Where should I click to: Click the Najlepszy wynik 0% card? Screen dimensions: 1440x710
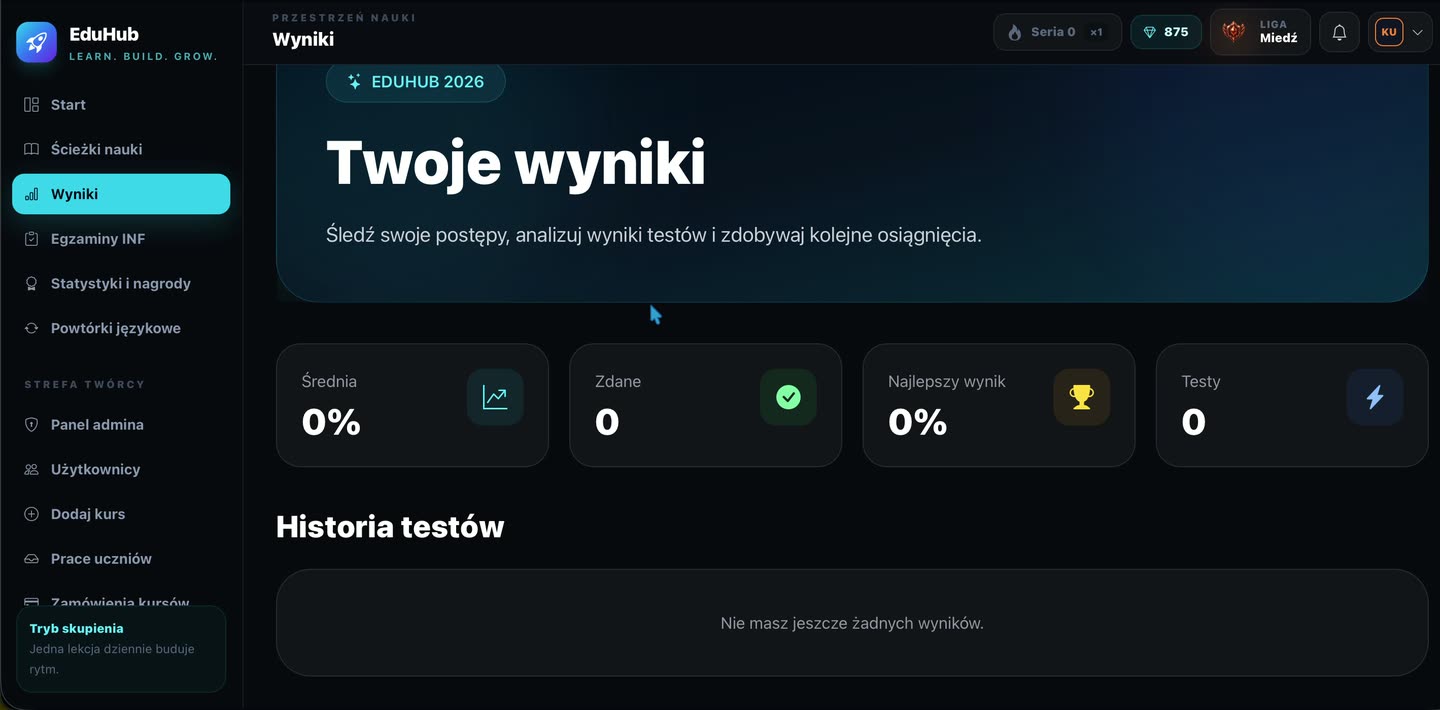coord(999,405)
